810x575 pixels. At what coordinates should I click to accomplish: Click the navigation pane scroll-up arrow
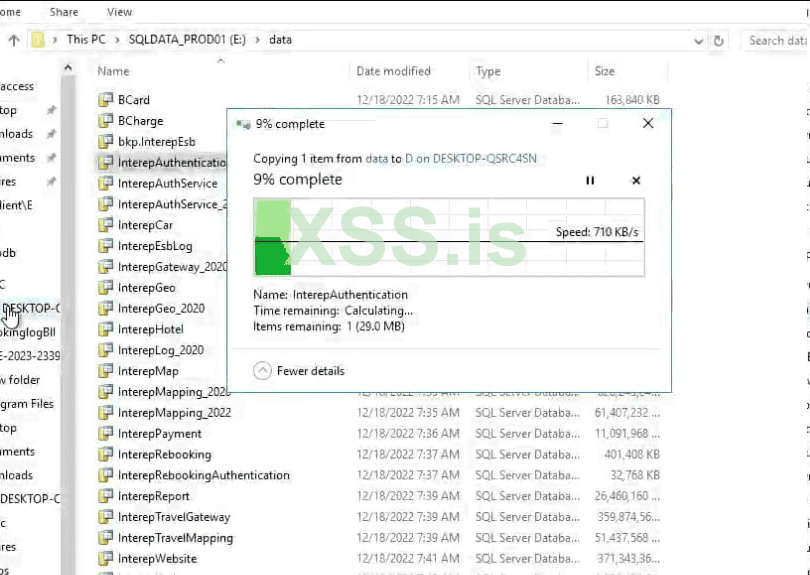[x=68, y=68]
